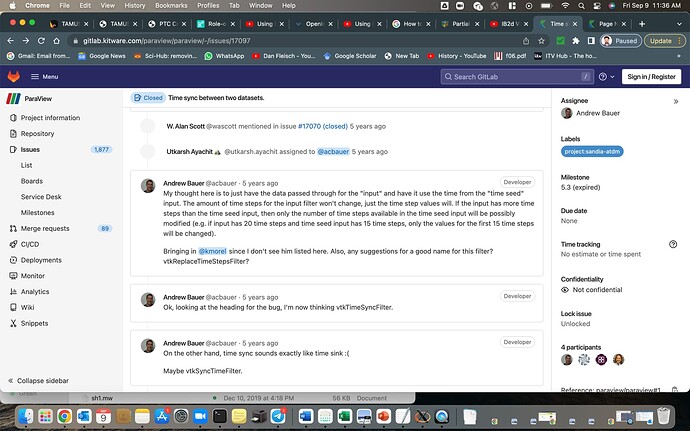Screen dimensions: 690x431
Task: Copy the issue reference
Action: 675,390
